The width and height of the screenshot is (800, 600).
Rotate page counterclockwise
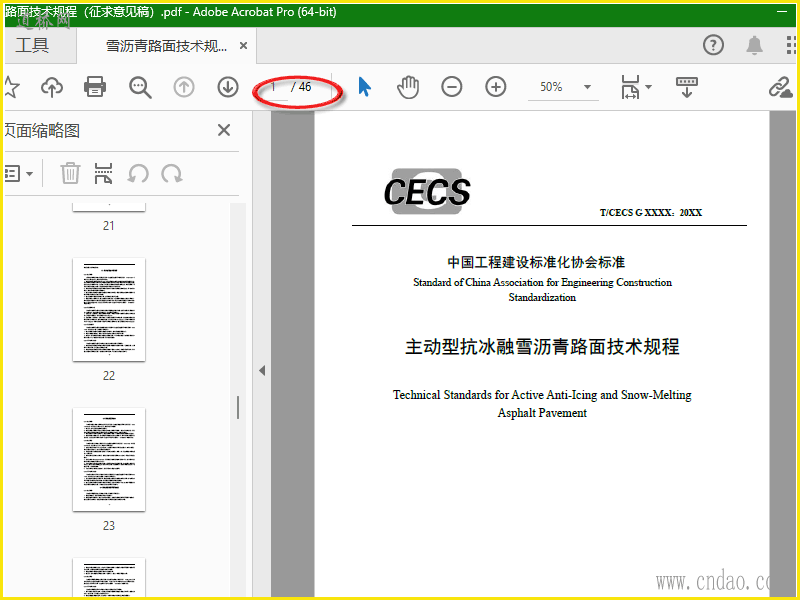[x=138, y=173]
